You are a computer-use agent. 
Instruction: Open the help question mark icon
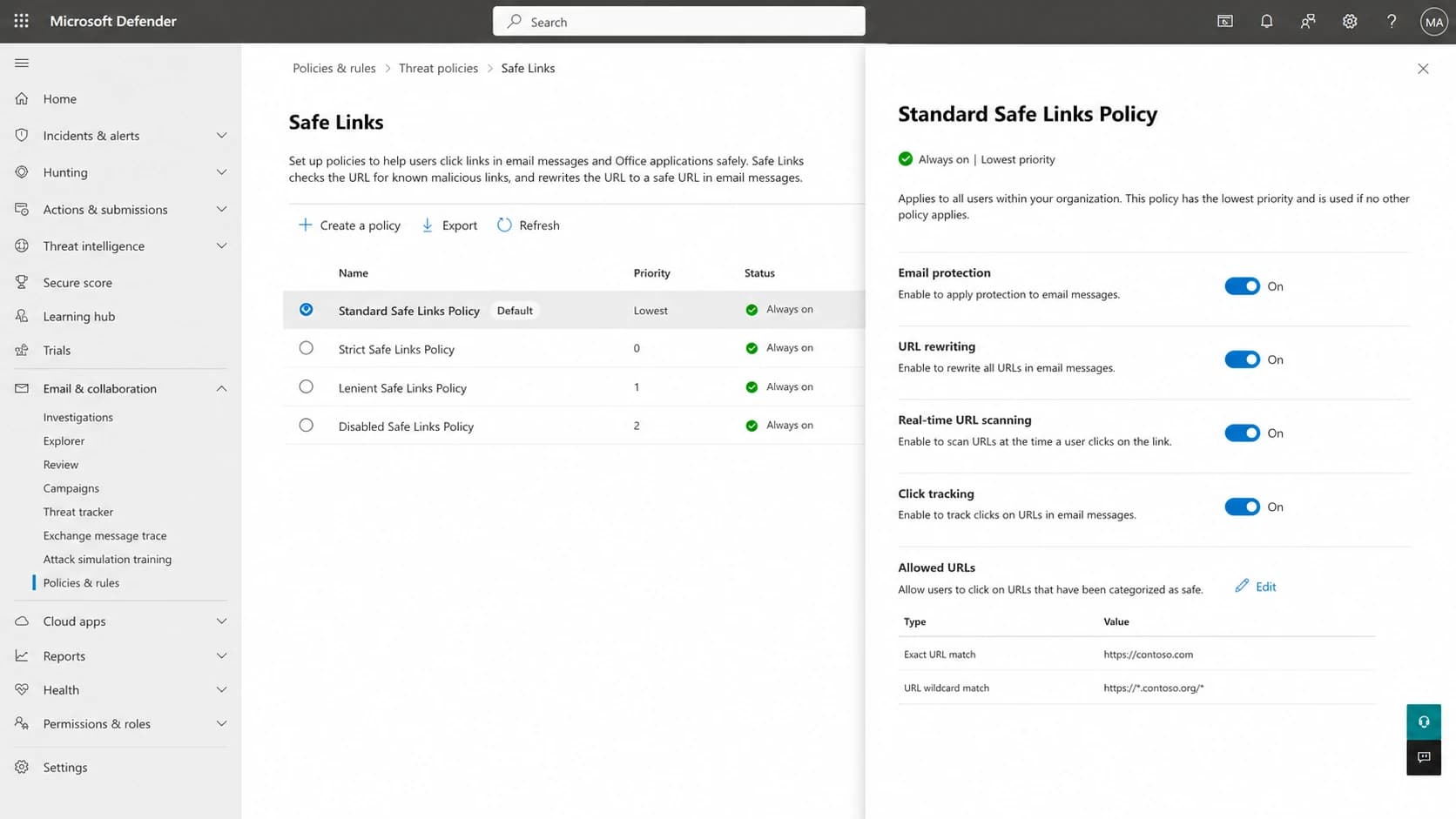1392,21
